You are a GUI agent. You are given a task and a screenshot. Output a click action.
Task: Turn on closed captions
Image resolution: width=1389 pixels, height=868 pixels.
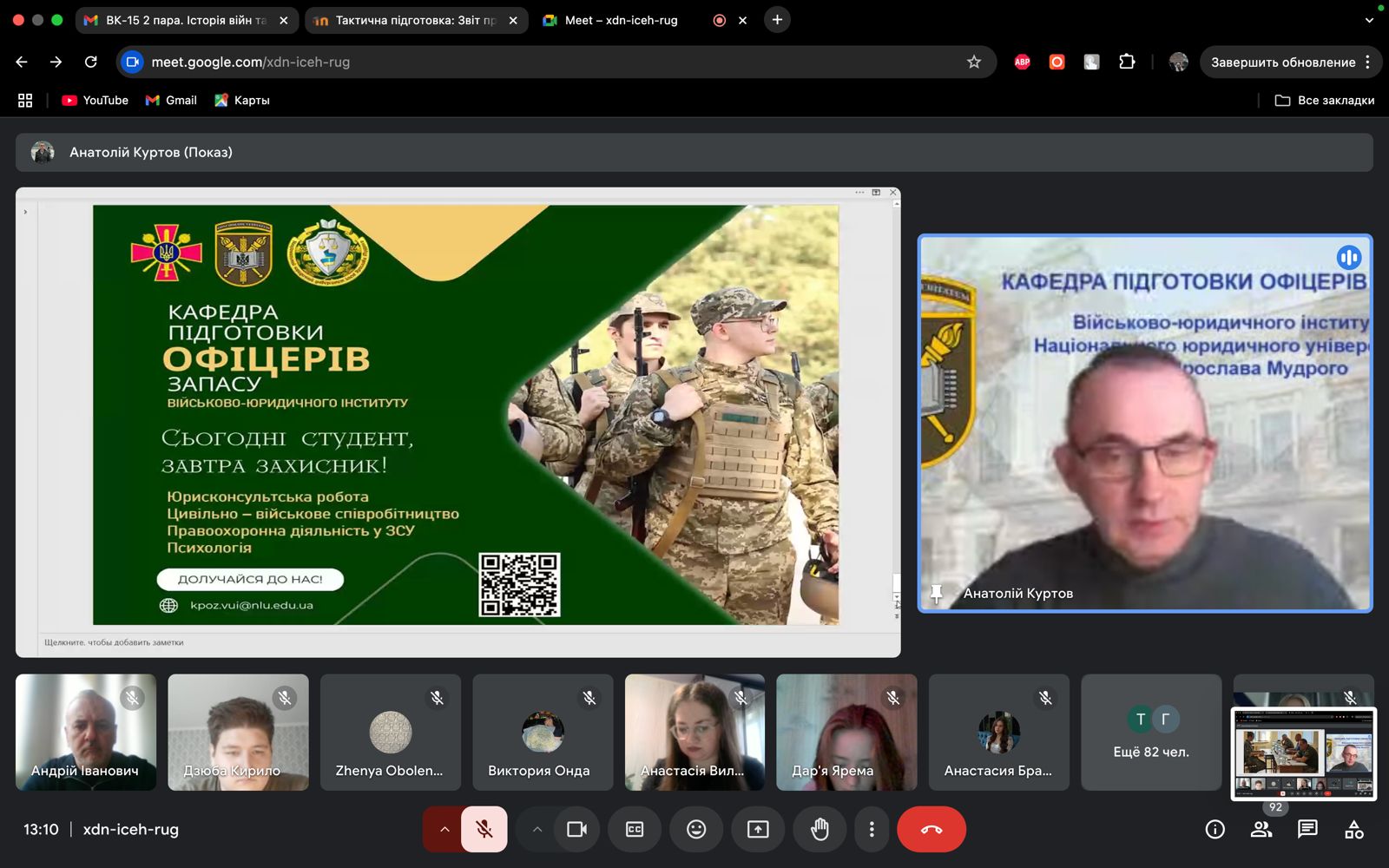[x=635, y=829]
